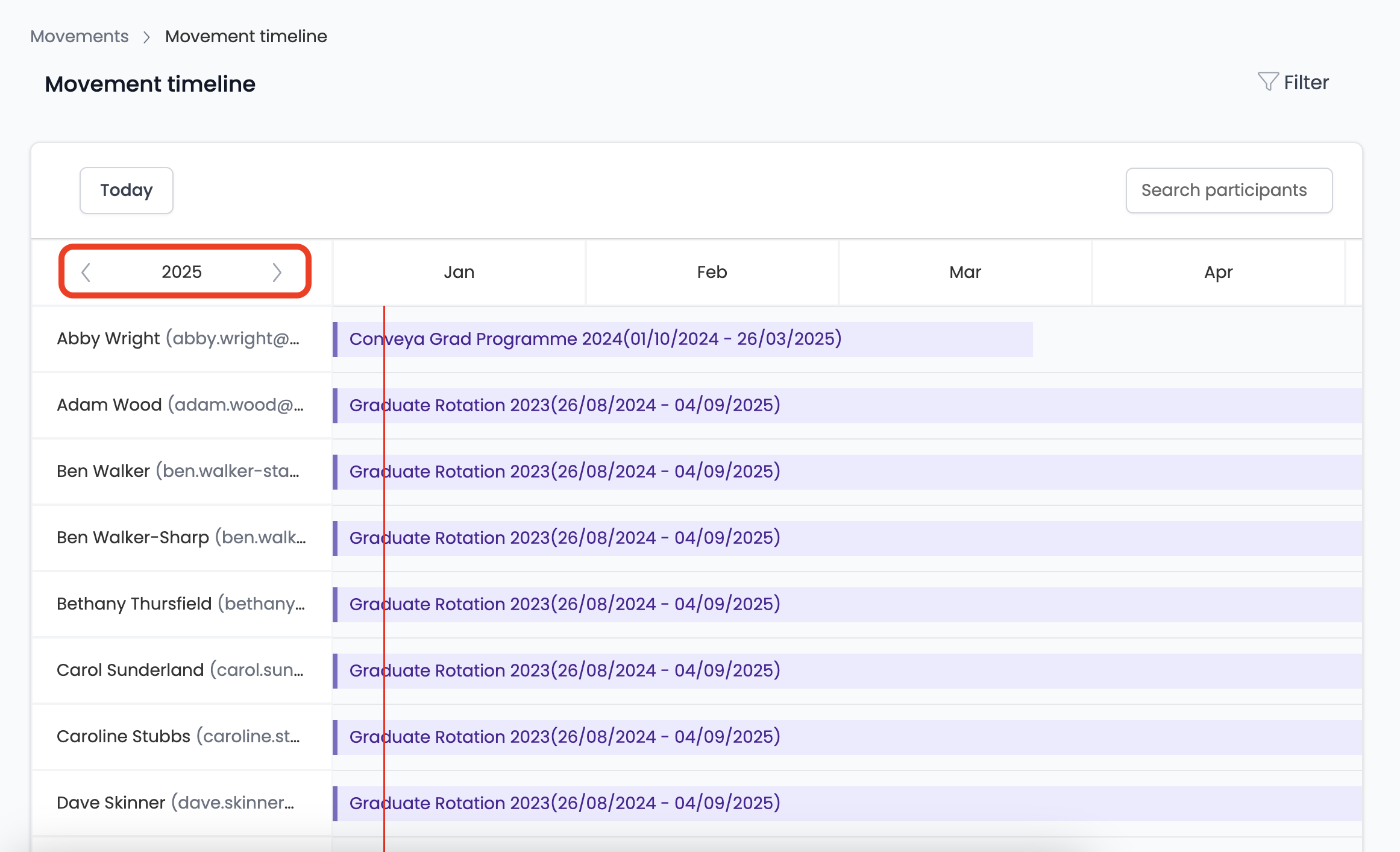
Task: Select the Feb month header
Action: tap(712, 272)
